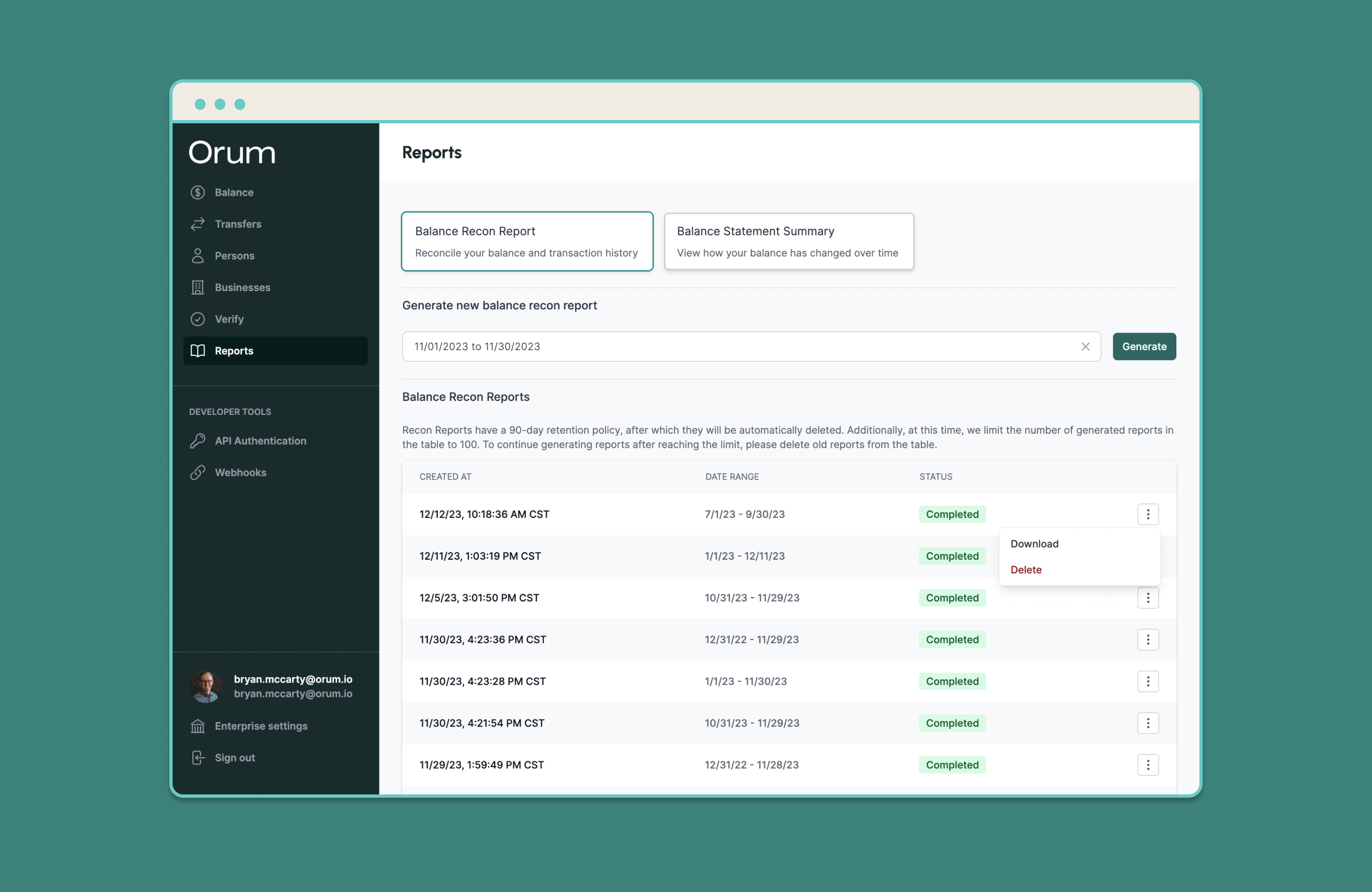Open API Authentication key icon
1372x892 pixels.
coord(198,441)
